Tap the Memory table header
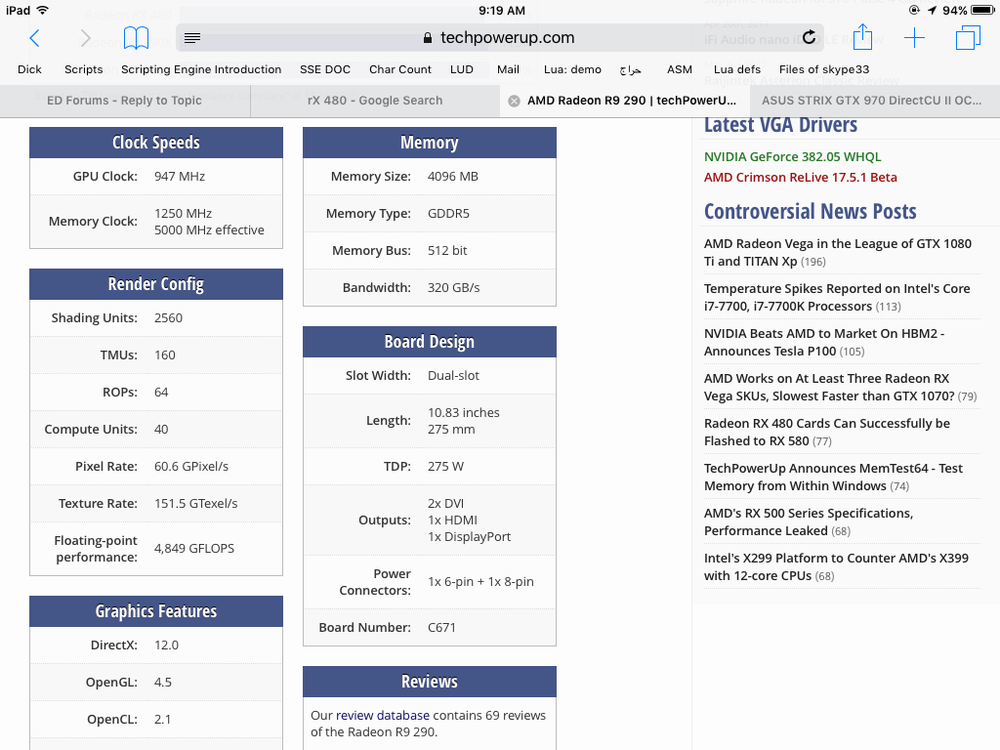Image resolution: width=1000 pixels, height=750 pixels. click(x=429, y=143)
